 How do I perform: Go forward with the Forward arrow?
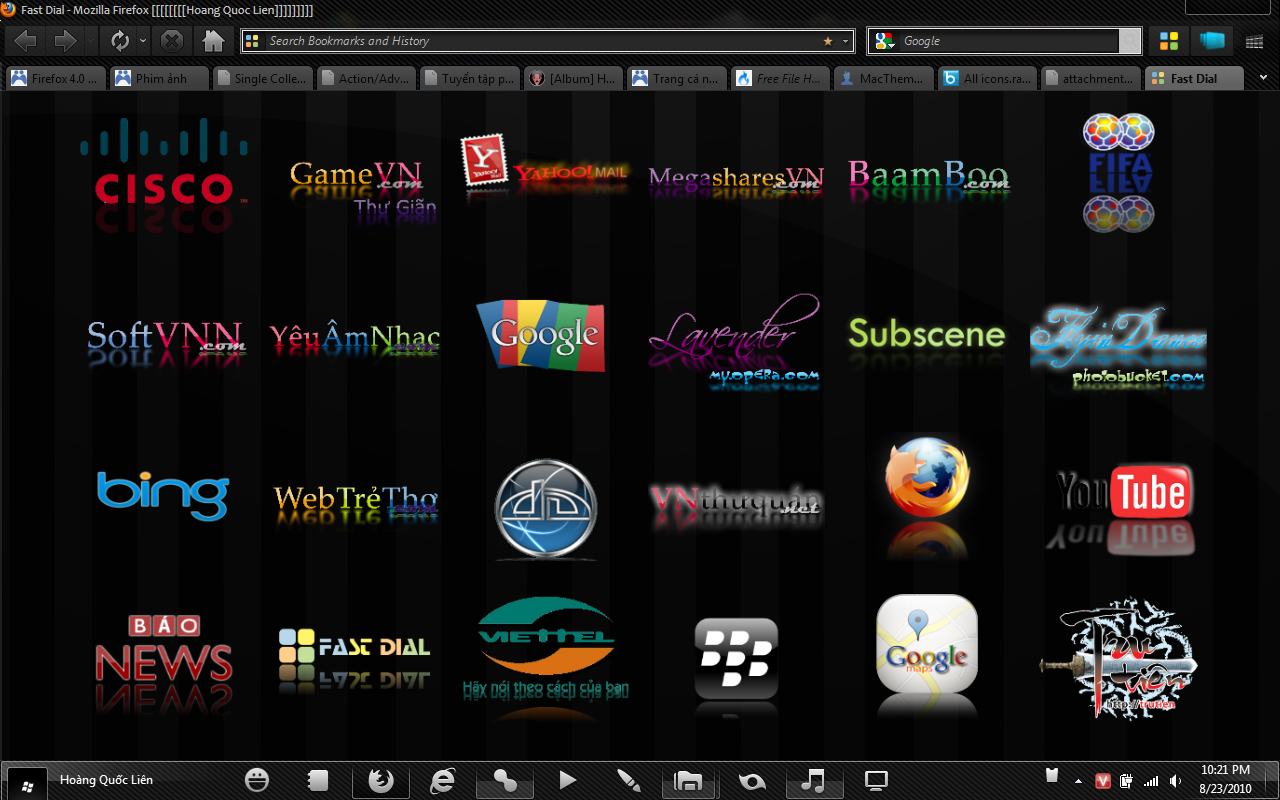click(x=66, y=41)
